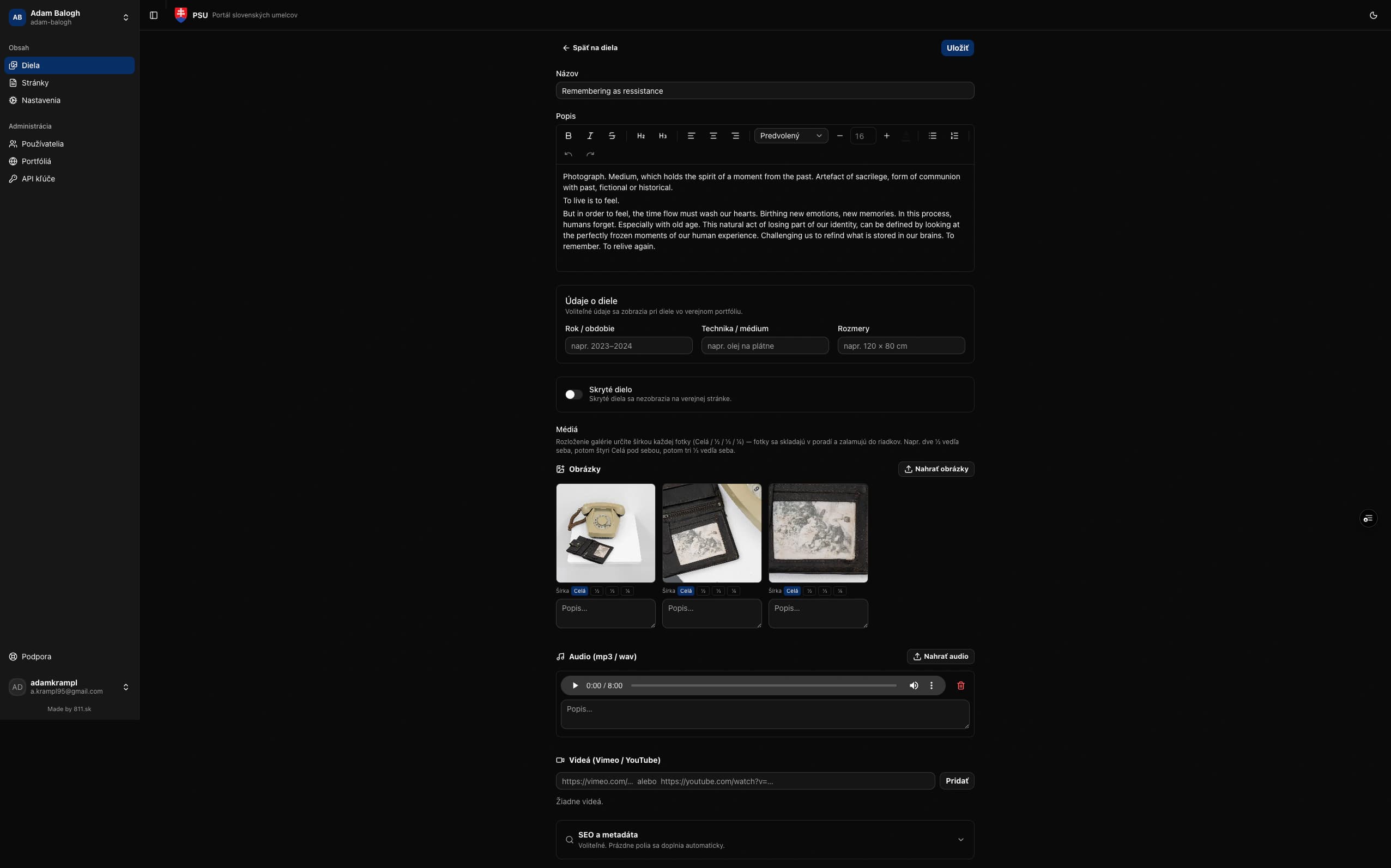
Task: Set second wallet image width to ½
Action: [x=703, y=591]
